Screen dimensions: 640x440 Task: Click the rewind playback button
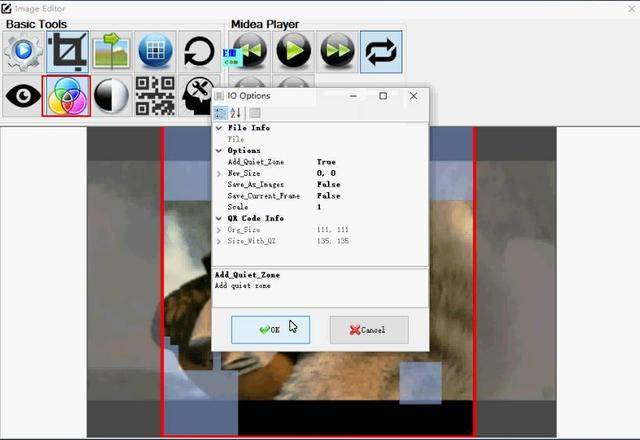point(250,52)
